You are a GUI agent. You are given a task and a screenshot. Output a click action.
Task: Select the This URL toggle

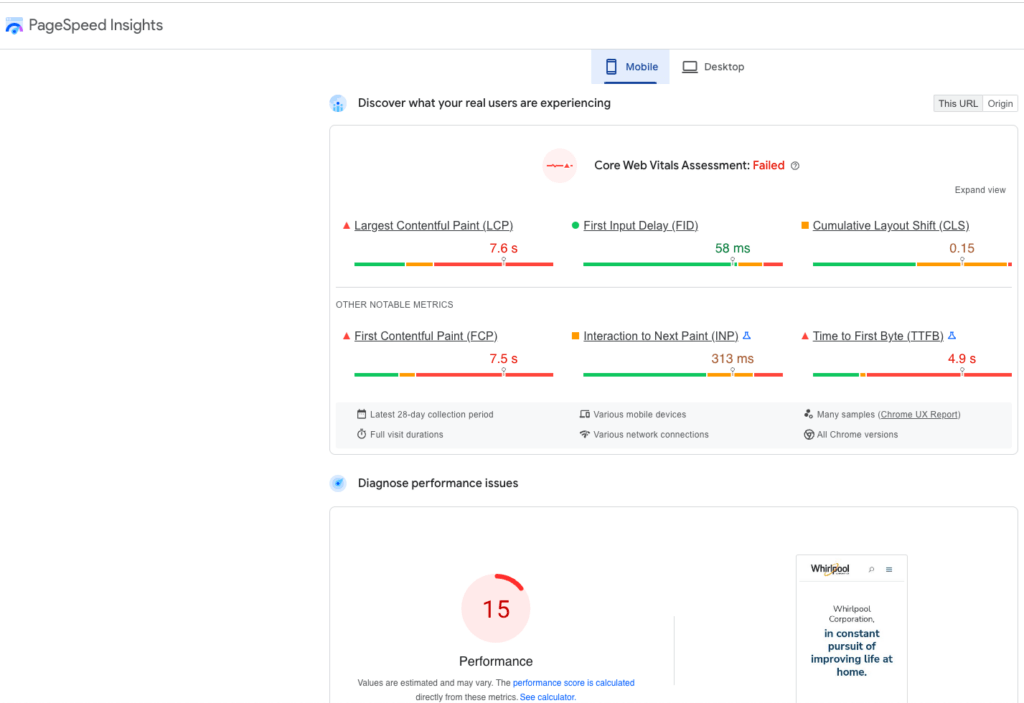(957, 103)
